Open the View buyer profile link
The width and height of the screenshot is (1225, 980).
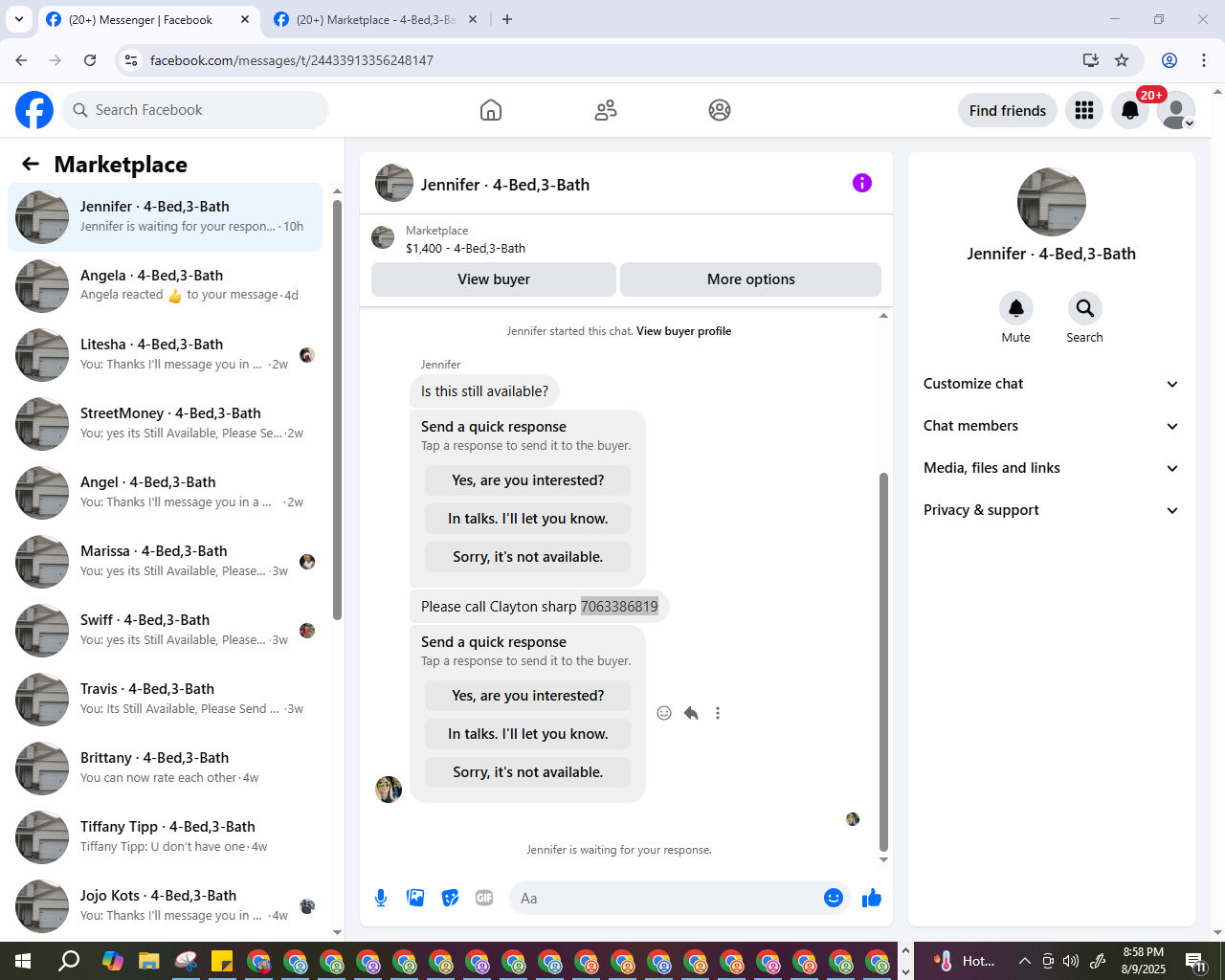(683, 331)
